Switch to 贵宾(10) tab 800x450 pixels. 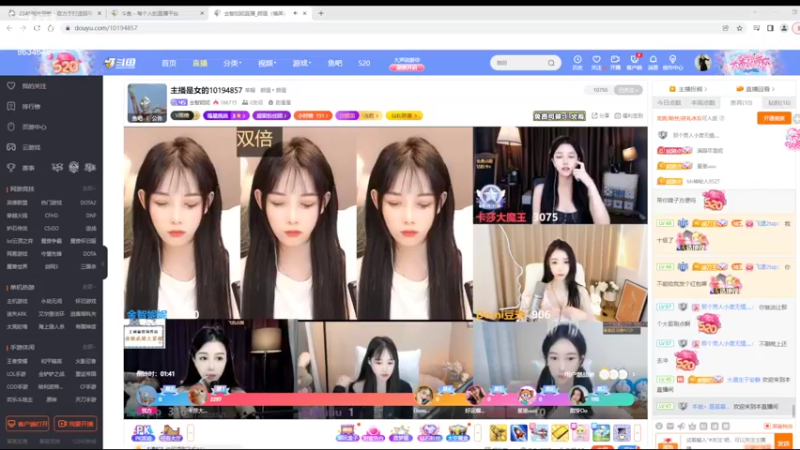tap(741, 103)
